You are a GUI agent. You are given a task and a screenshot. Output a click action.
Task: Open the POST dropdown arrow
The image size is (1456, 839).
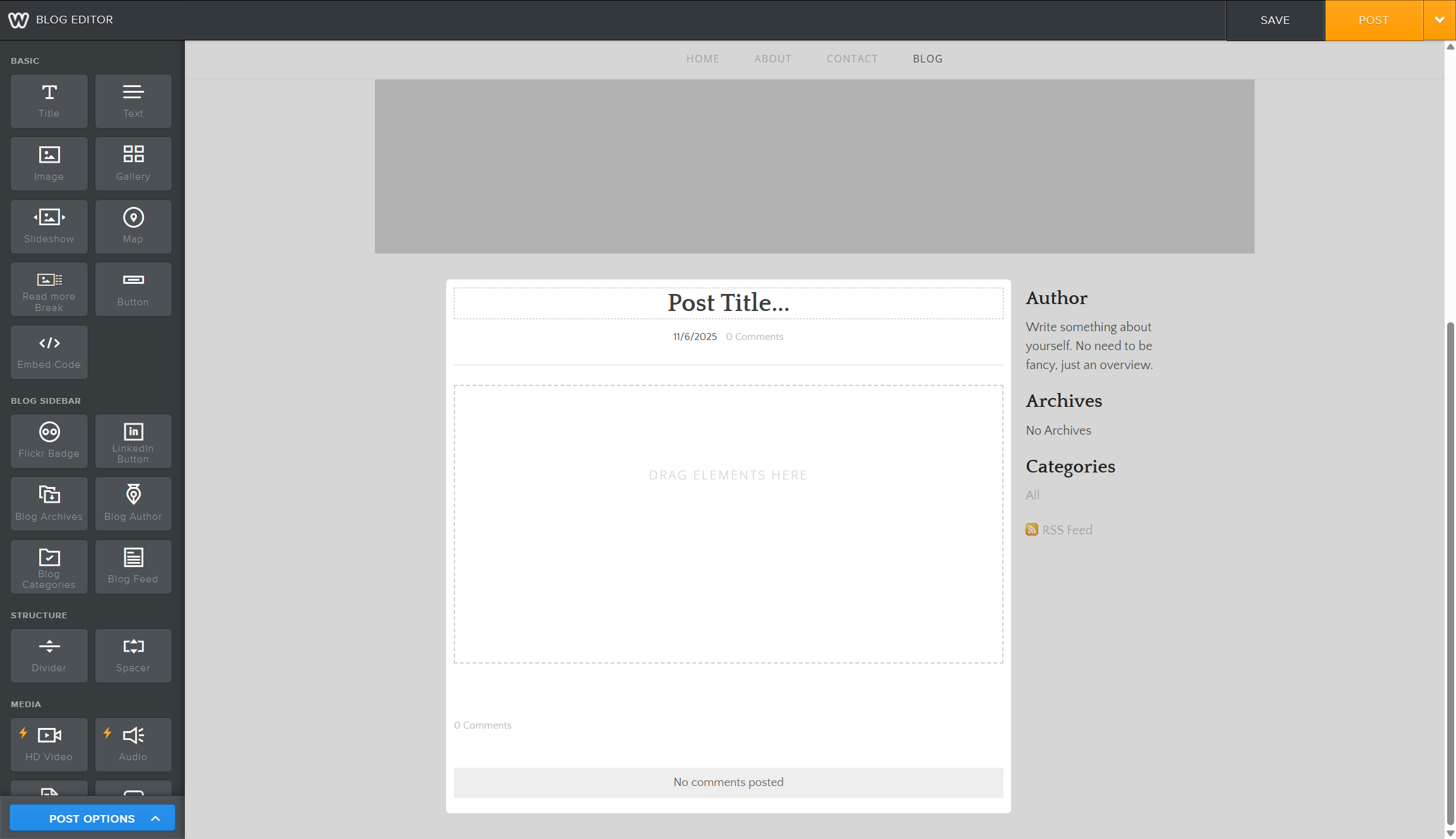click(1440, 20)
